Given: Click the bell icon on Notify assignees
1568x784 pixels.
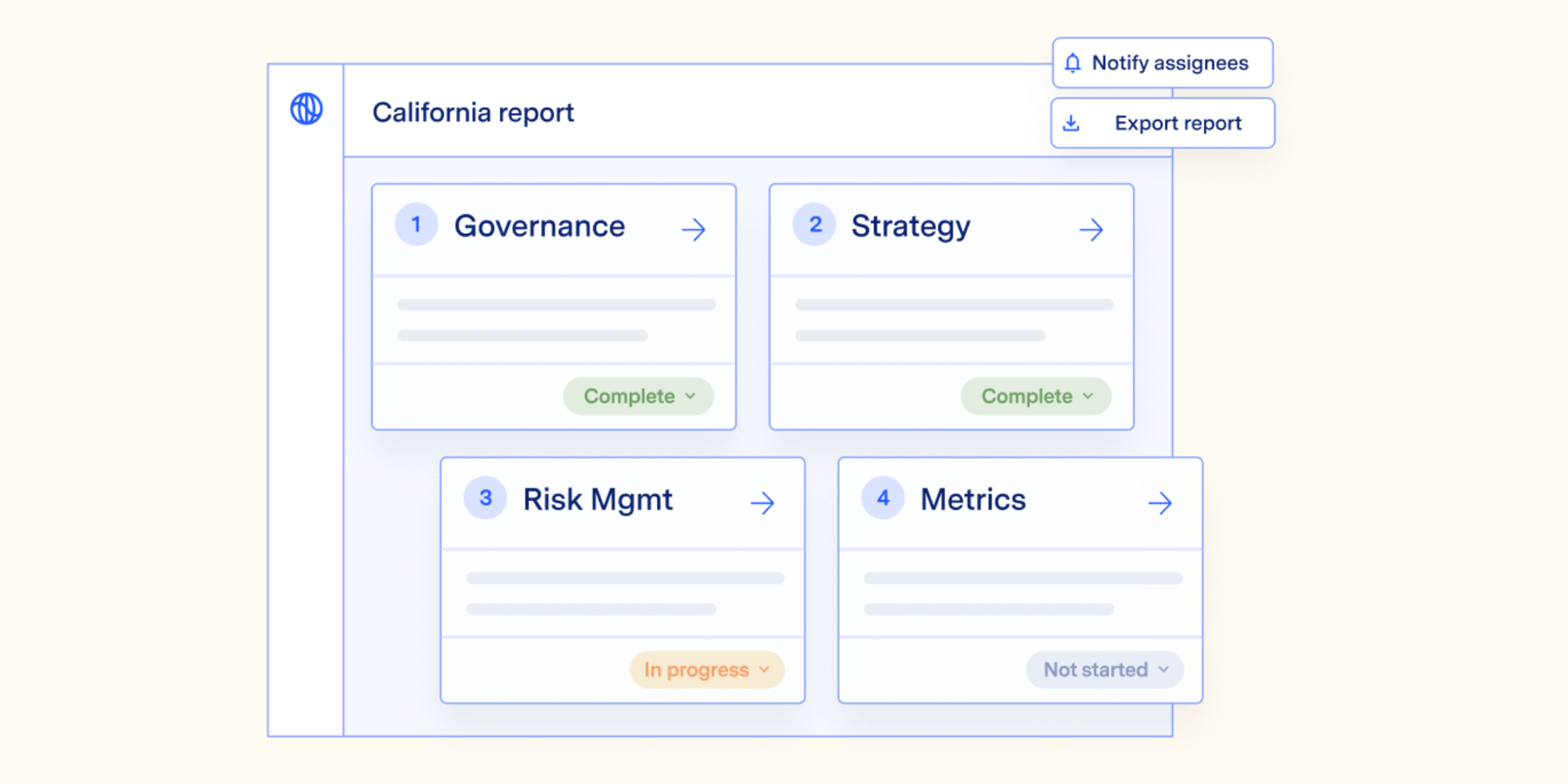Looking at the screenshot, I should 1073,63.
